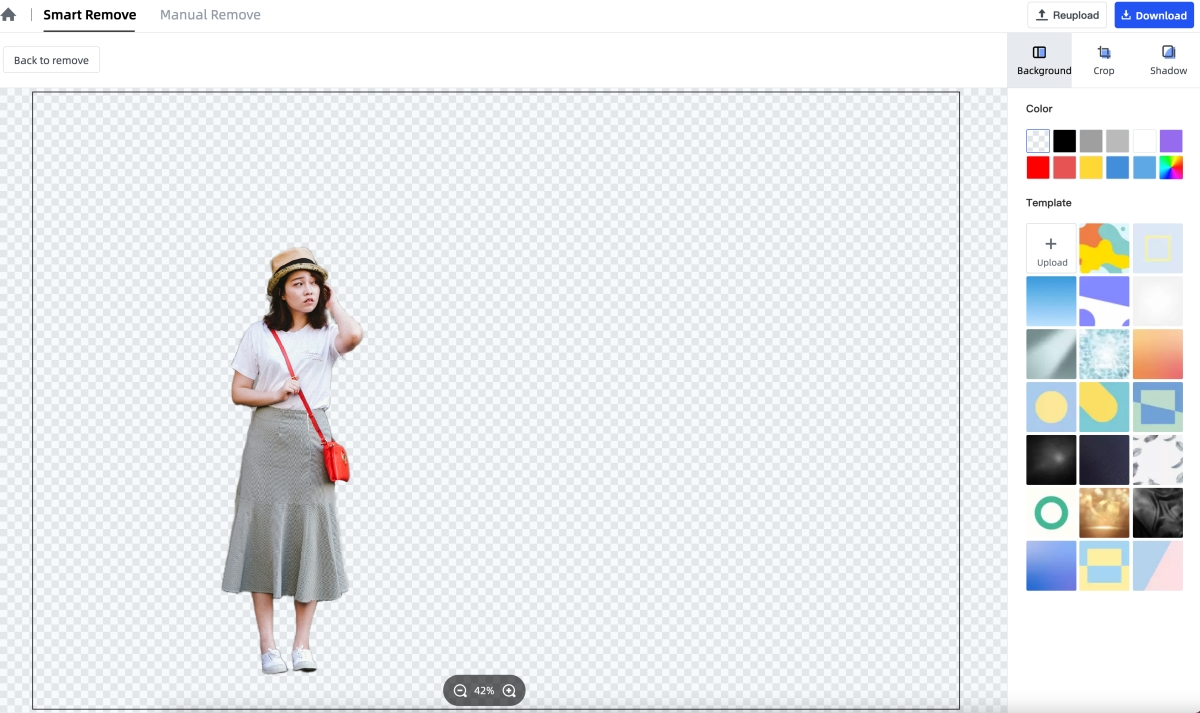This screenshot has height=713, width=1200.
Task: Choose the purple color swatch
Action: coord(1171,141)
